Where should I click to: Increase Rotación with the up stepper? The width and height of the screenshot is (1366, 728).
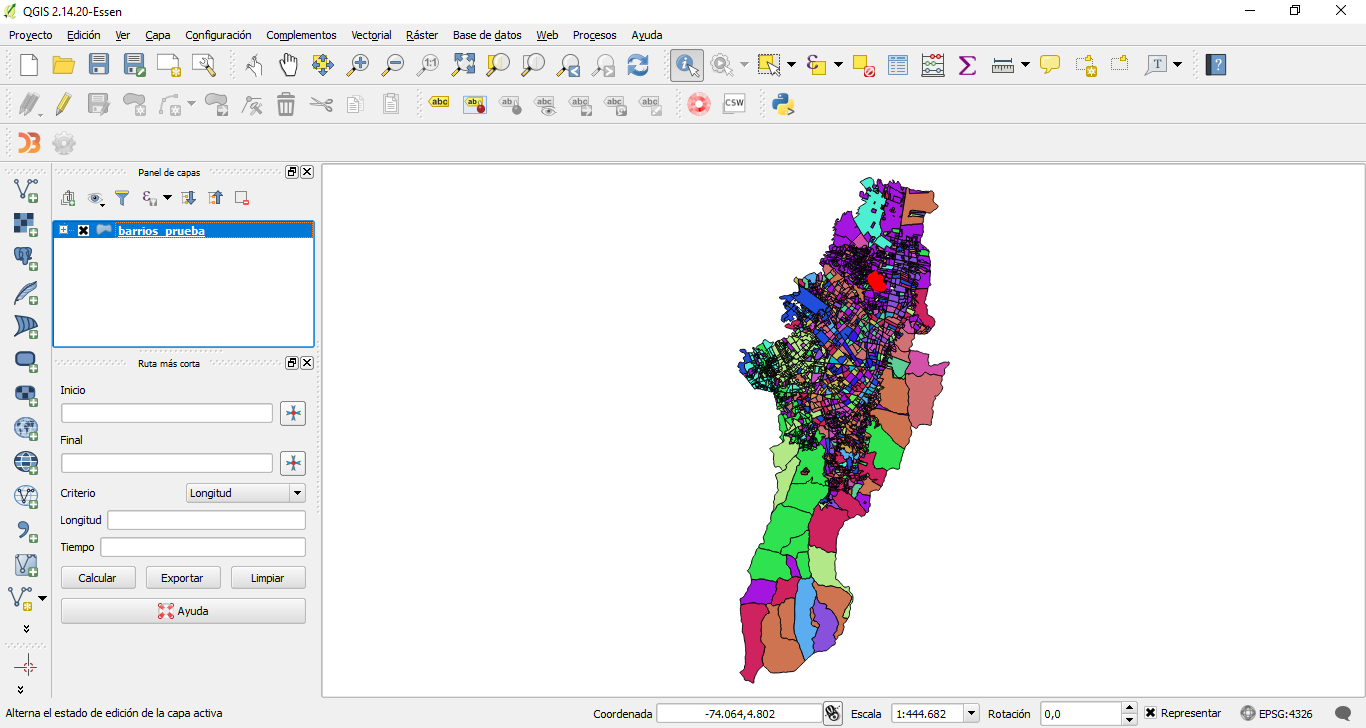click(x=1129, y=707)
